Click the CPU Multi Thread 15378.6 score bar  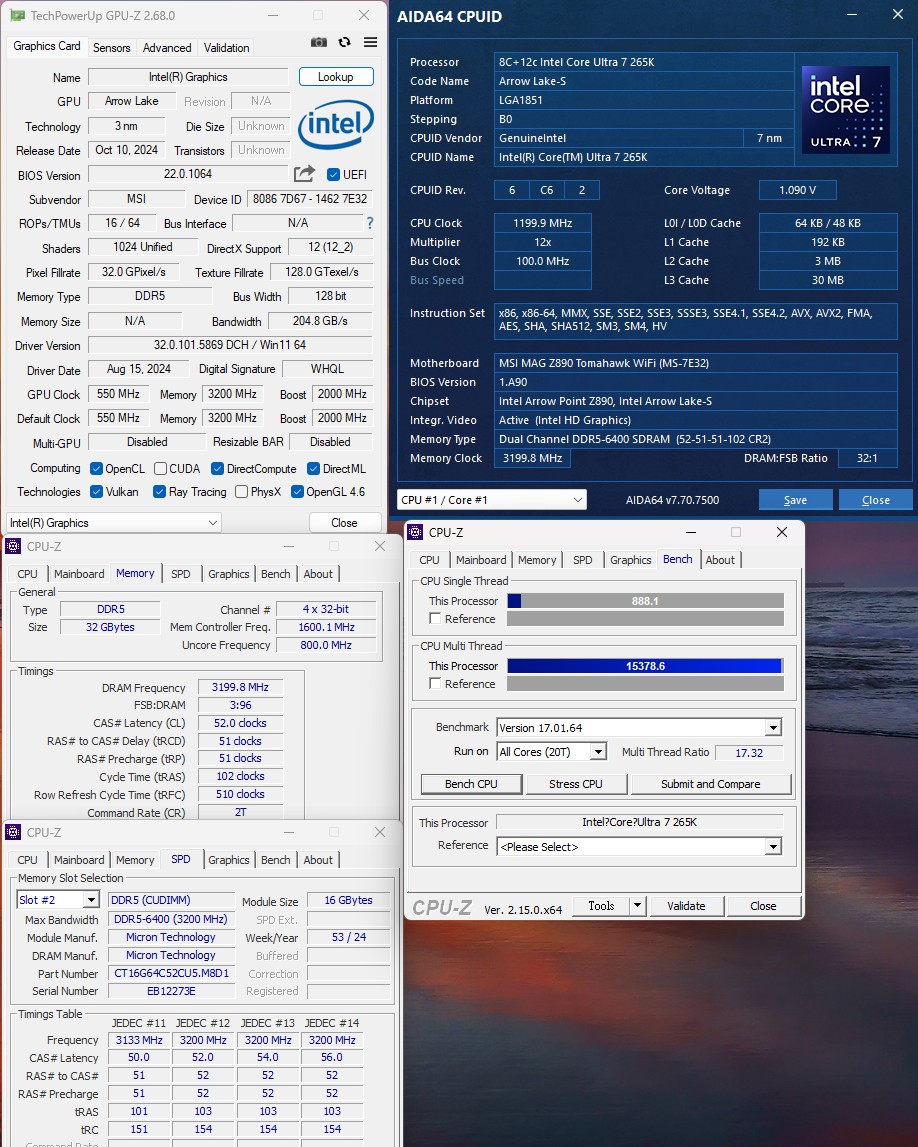pos(645,666)
